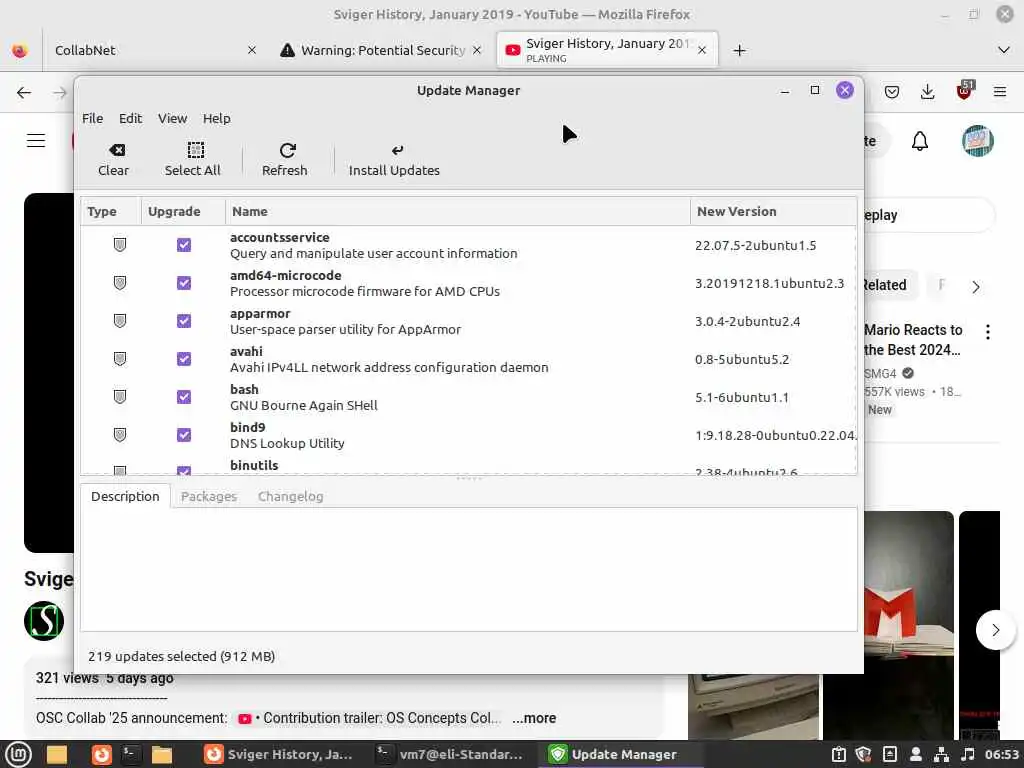Viewport: 1024px width, 768px height.
Task: Open the File menu in Update Manager
Action: click(x=92, y=118)
